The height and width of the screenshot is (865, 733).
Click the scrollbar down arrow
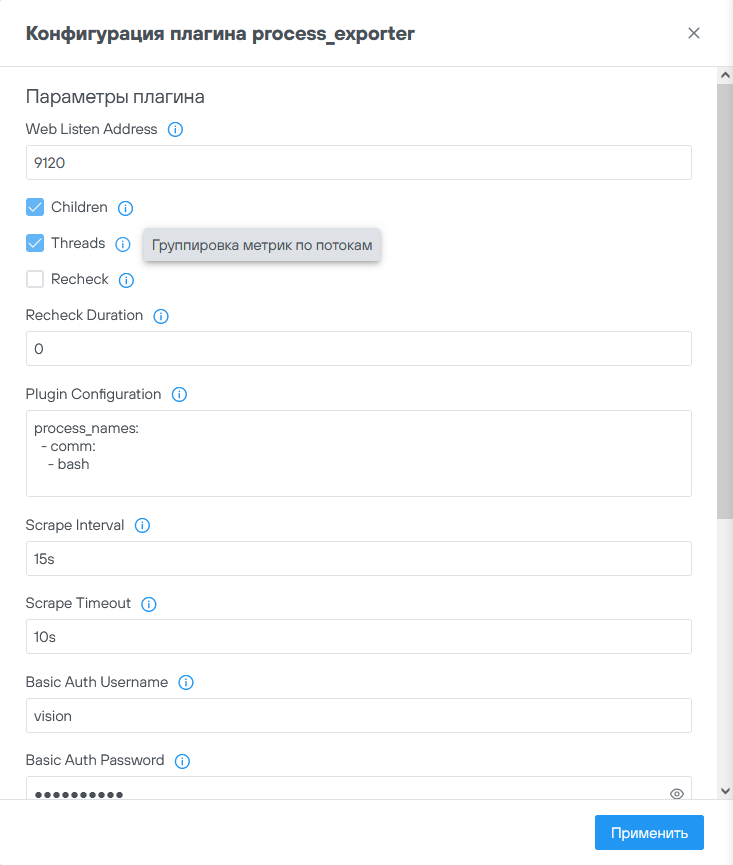[x=725, y=790]
